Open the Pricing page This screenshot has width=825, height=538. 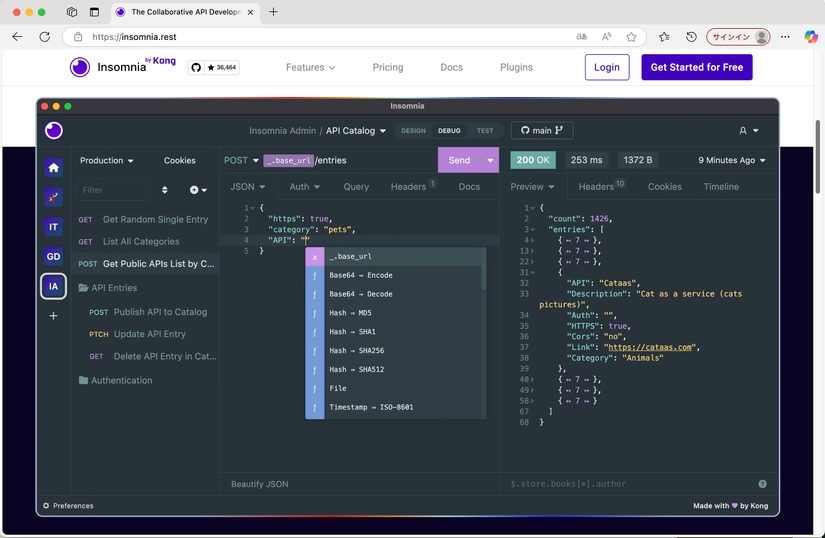point(388,67)
